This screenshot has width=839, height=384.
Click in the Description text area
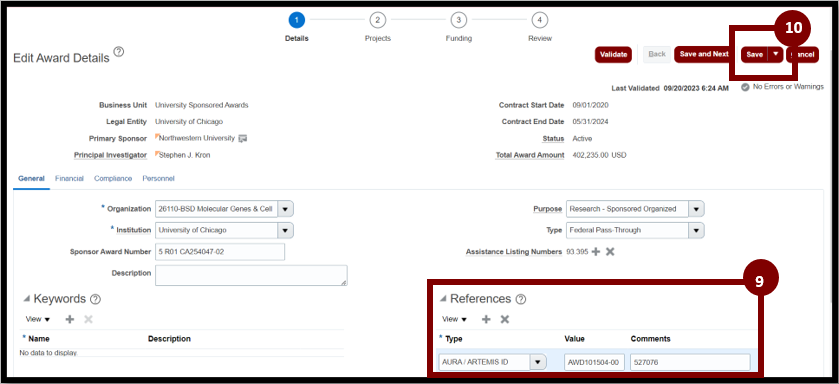pos(251,275)
